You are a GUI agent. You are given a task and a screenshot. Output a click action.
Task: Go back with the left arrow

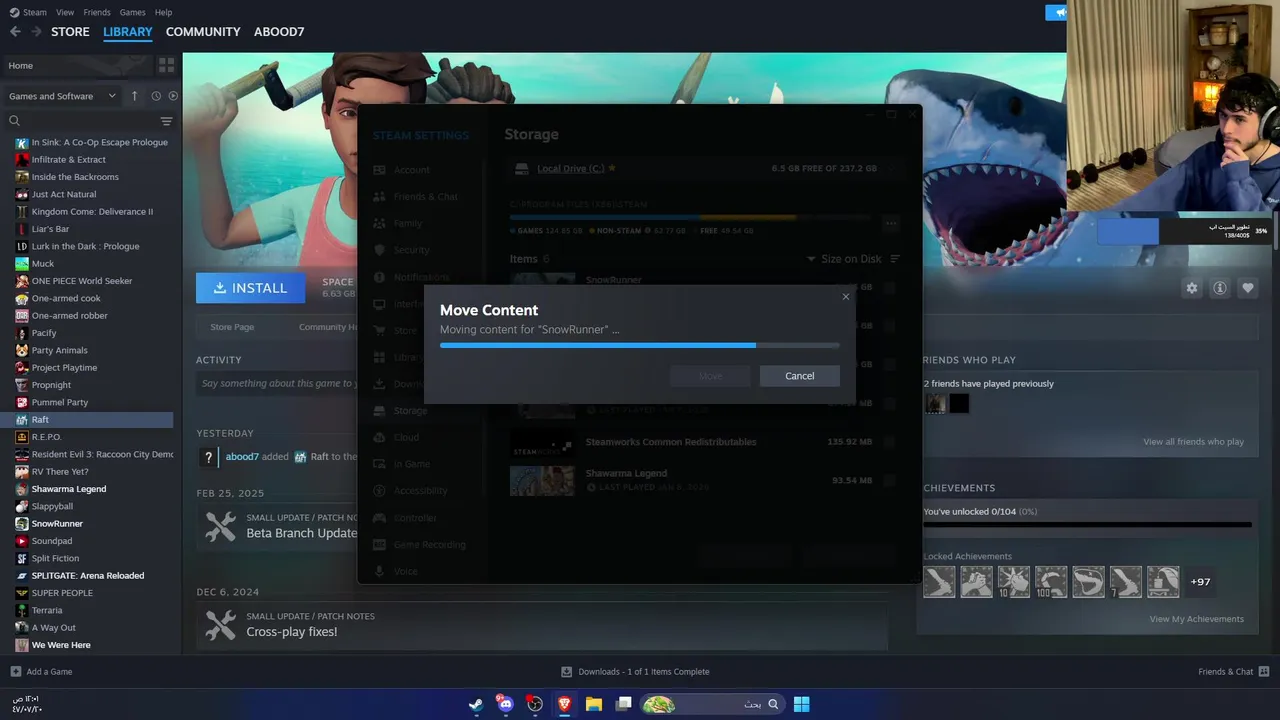point(15,32)
